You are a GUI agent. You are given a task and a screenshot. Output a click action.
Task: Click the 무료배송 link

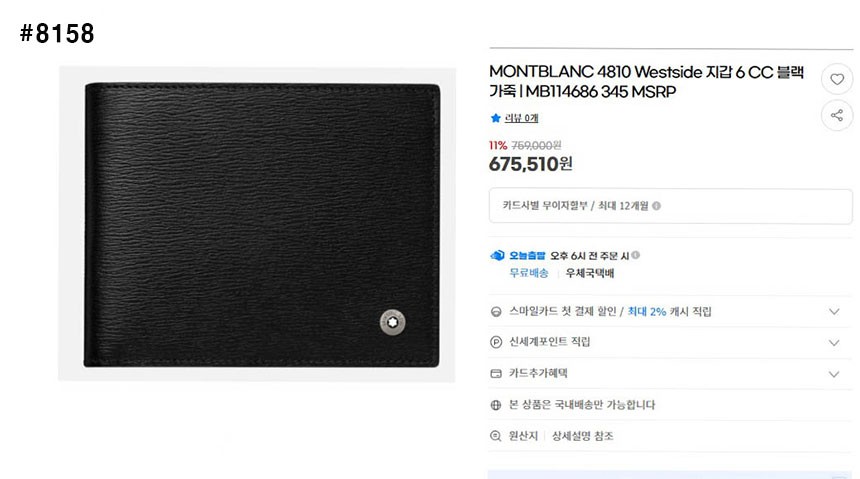tap(529, 273)
